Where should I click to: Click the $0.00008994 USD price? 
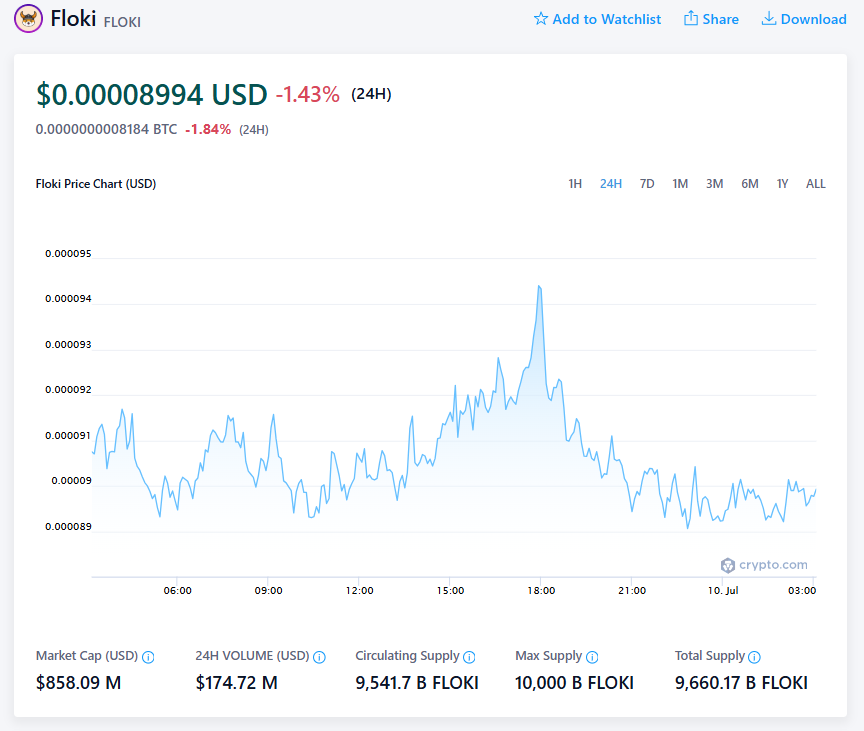coord(152,95)
